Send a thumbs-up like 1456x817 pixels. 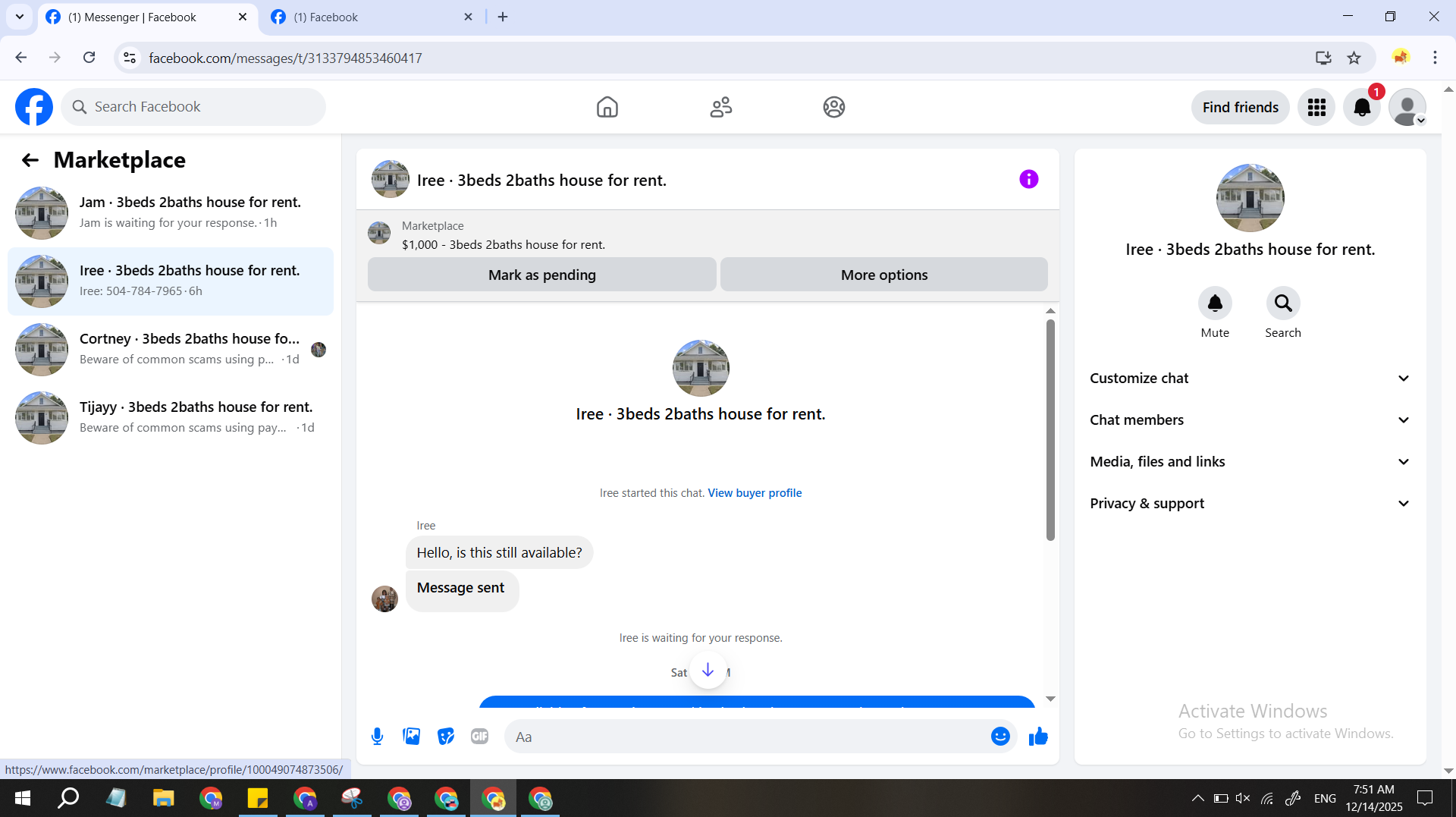tap(1038, 737)
